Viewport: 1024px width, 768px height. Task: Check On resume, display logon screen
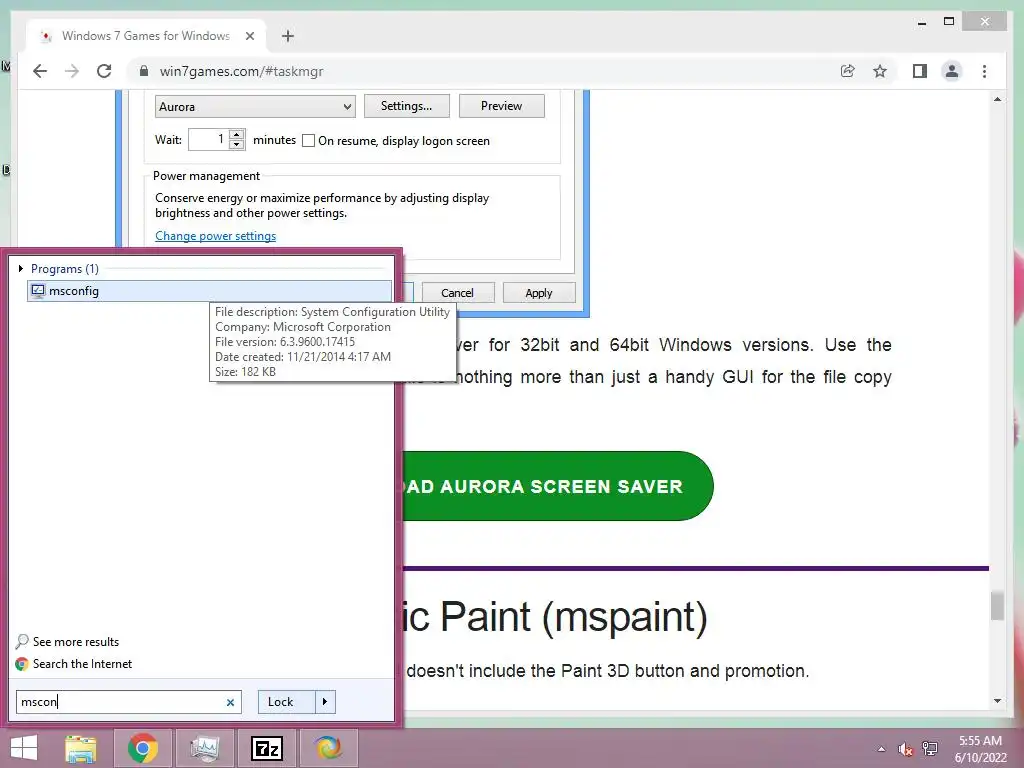(309, 140)
